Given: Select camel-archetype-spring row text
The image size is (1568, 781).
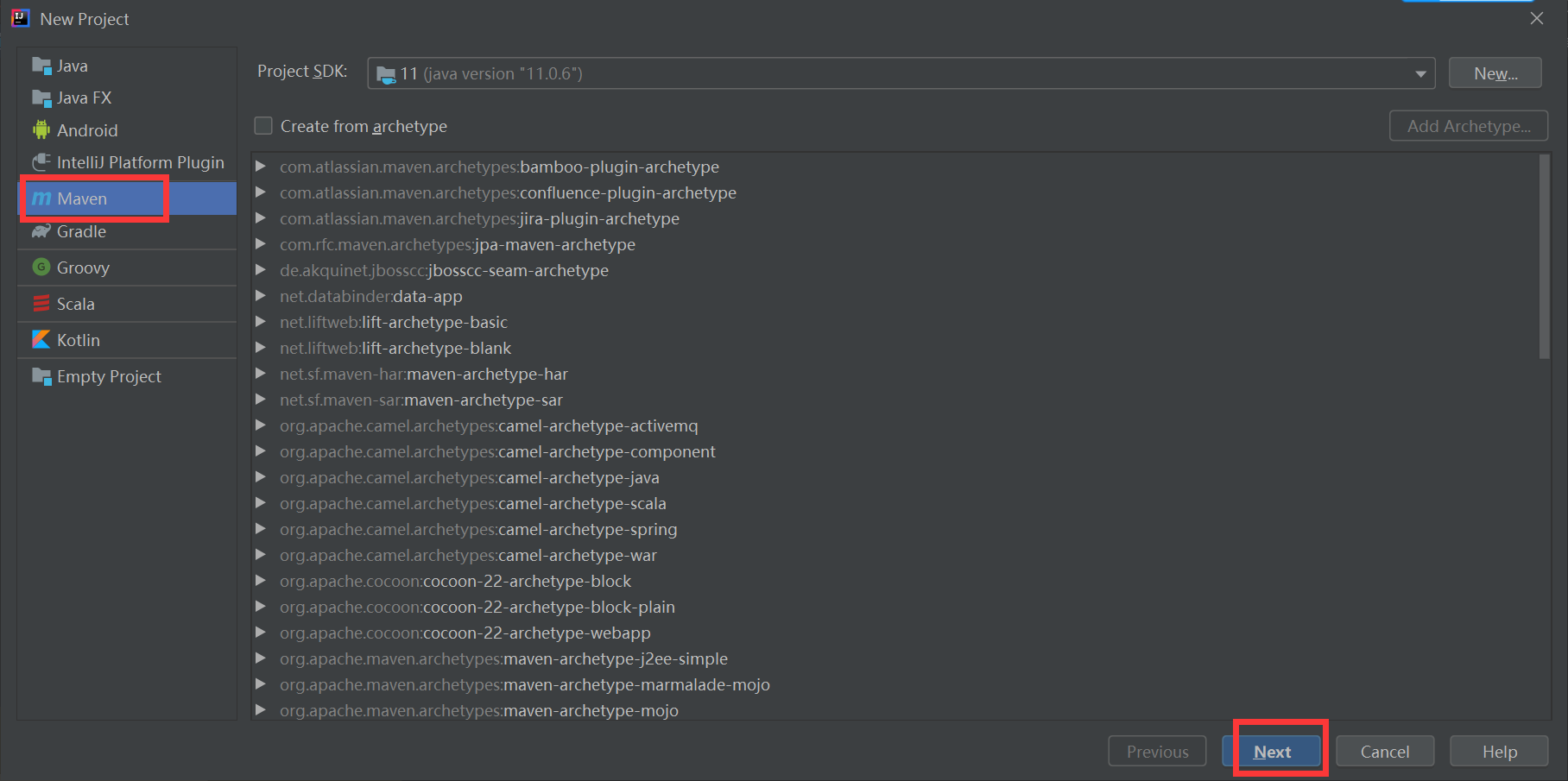Looking at the screenshot, I should tap(478, 529).
